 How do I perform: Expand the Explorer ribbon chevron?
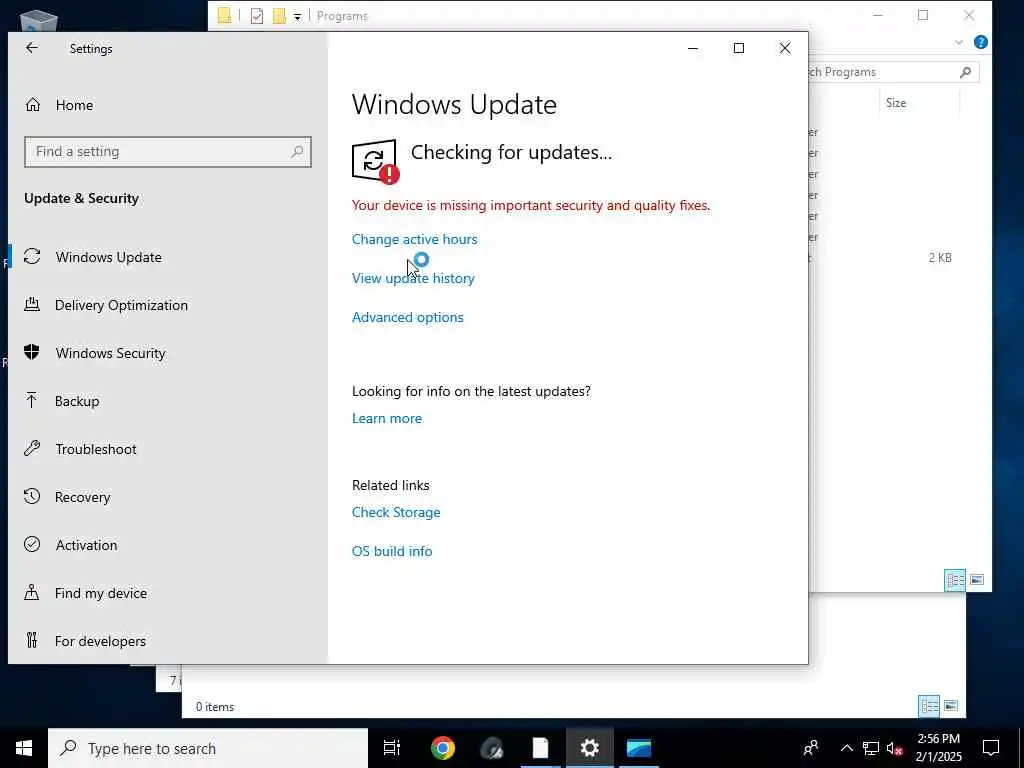958,42
